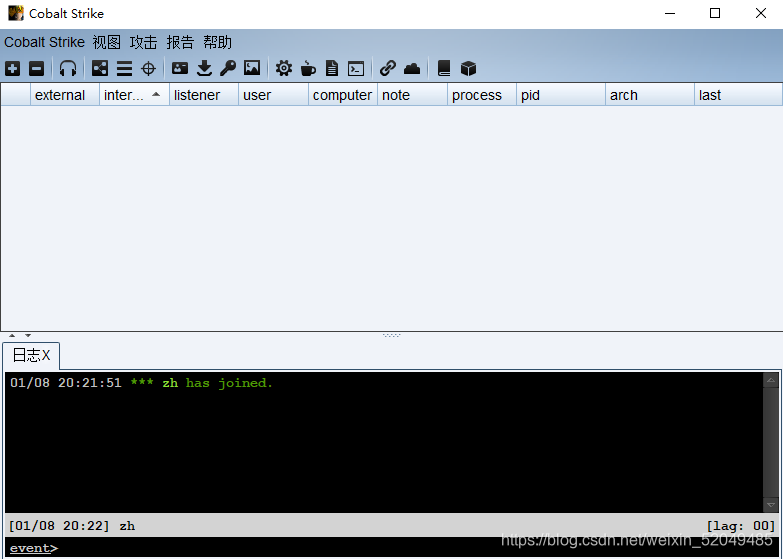Sort by user column header
The width and height of the screenshot is (783, 559).
tap(273, 95)
